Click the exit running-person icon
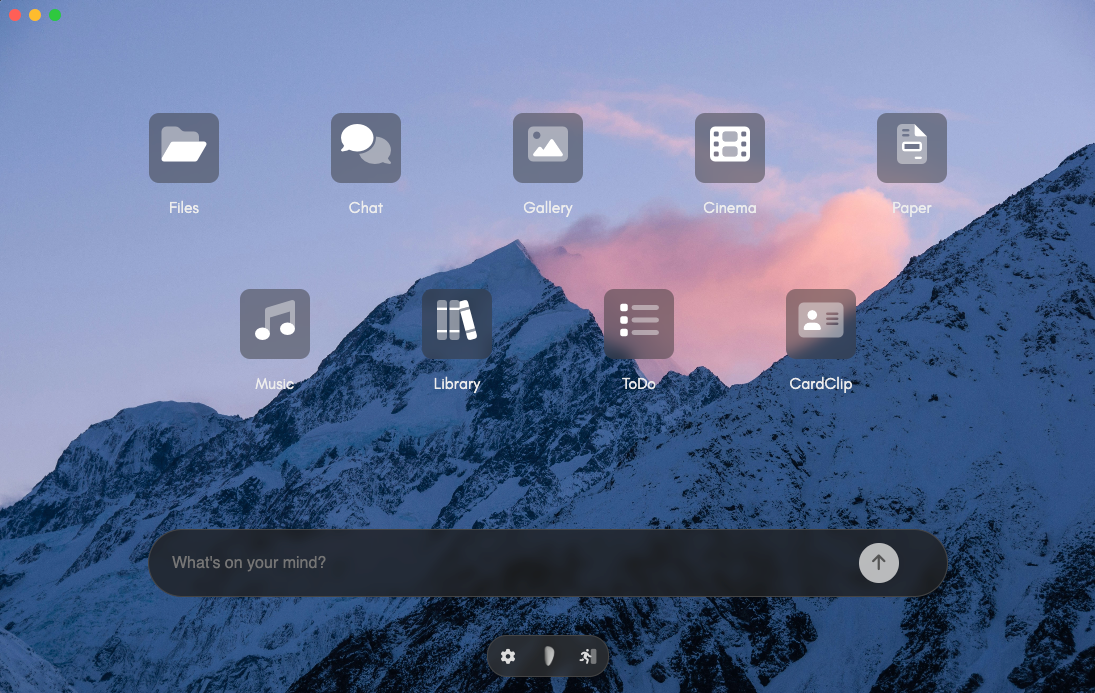Screen dimensions: 1095x693 587,657
